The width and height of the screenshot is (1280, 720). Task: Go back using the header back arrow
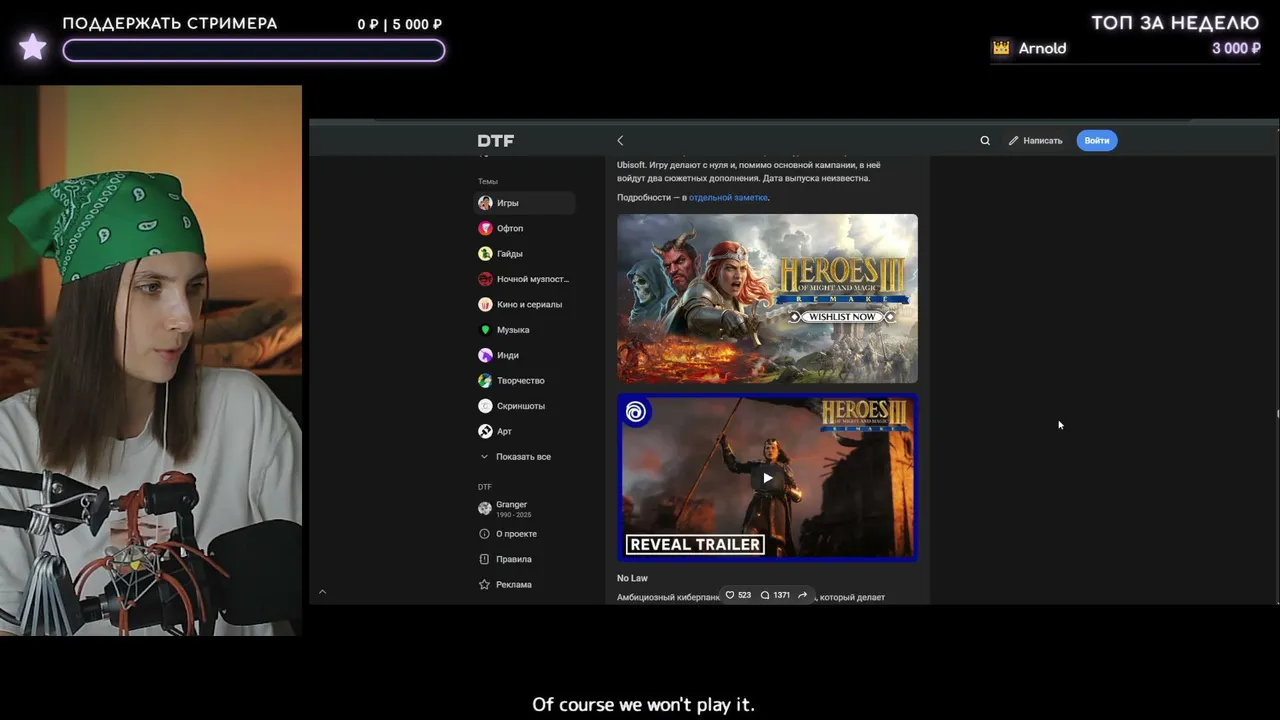point(620,141)
